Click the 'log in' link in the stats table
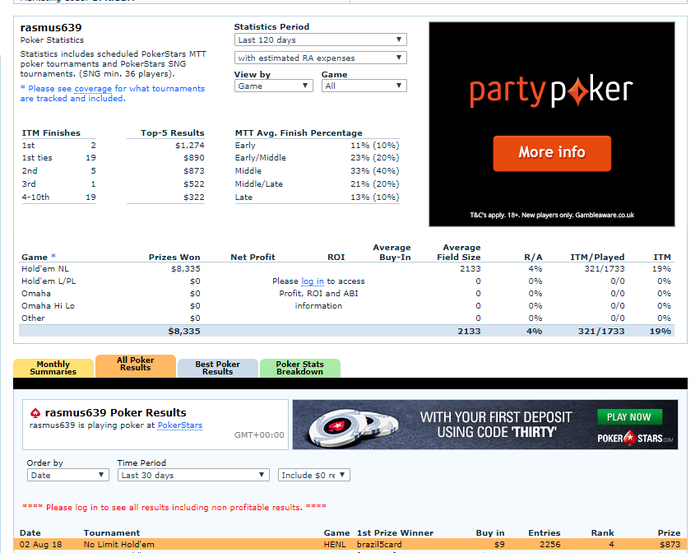The image size is (700, 553). [312, 281]
